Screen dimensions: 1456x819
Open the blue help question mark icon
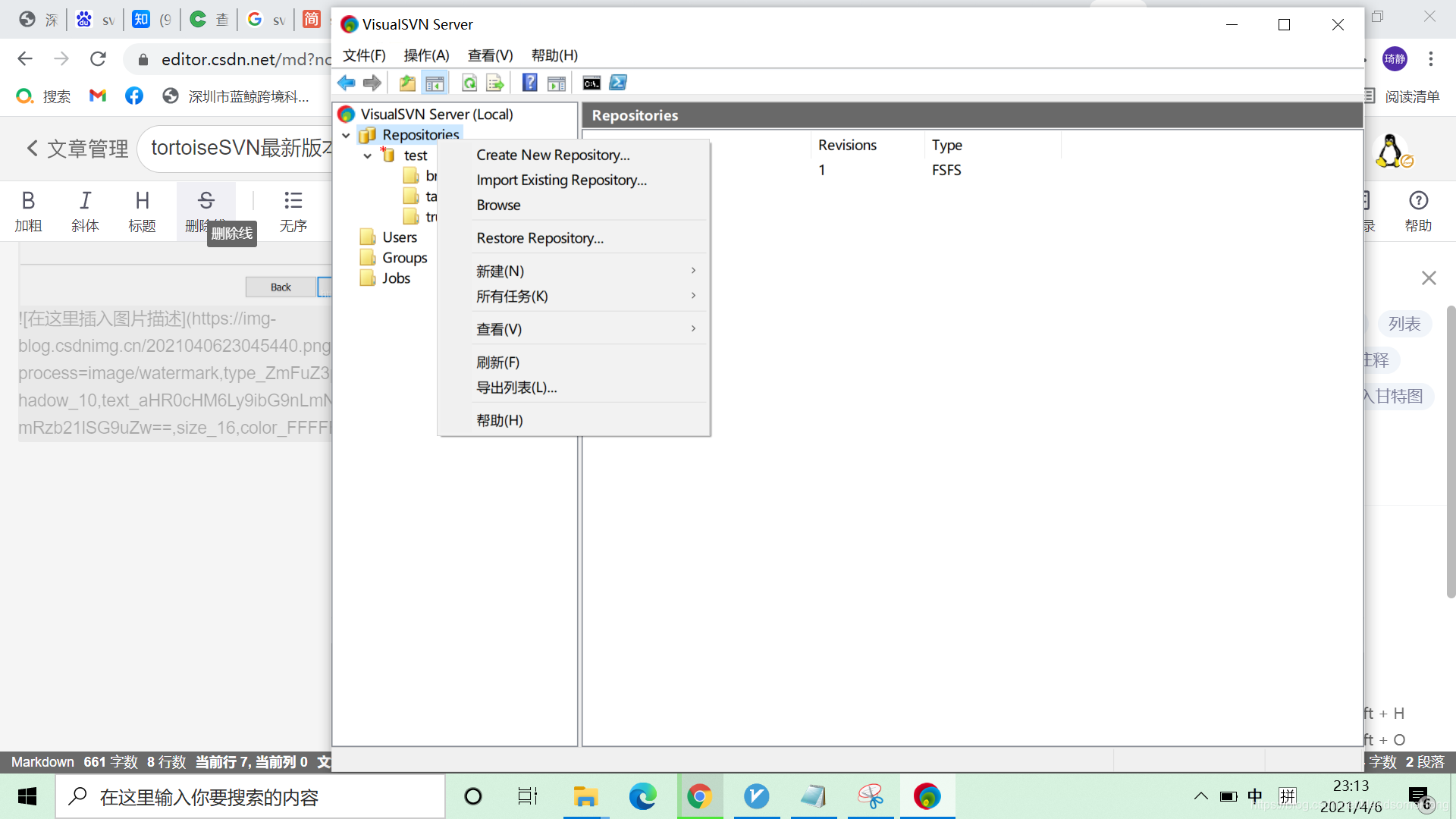coord(530,83)
